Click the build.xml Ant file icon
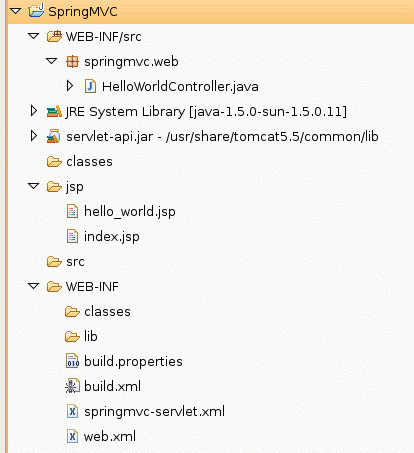 coord(72,386)
